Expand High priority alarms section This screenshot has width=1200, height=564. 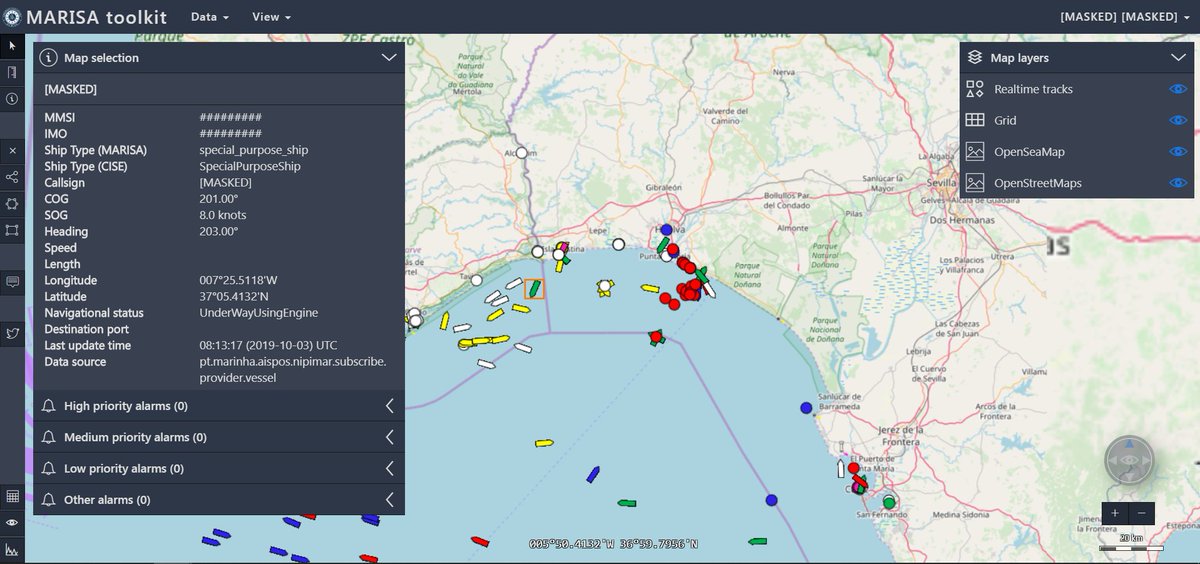click(x=389, y=406)
